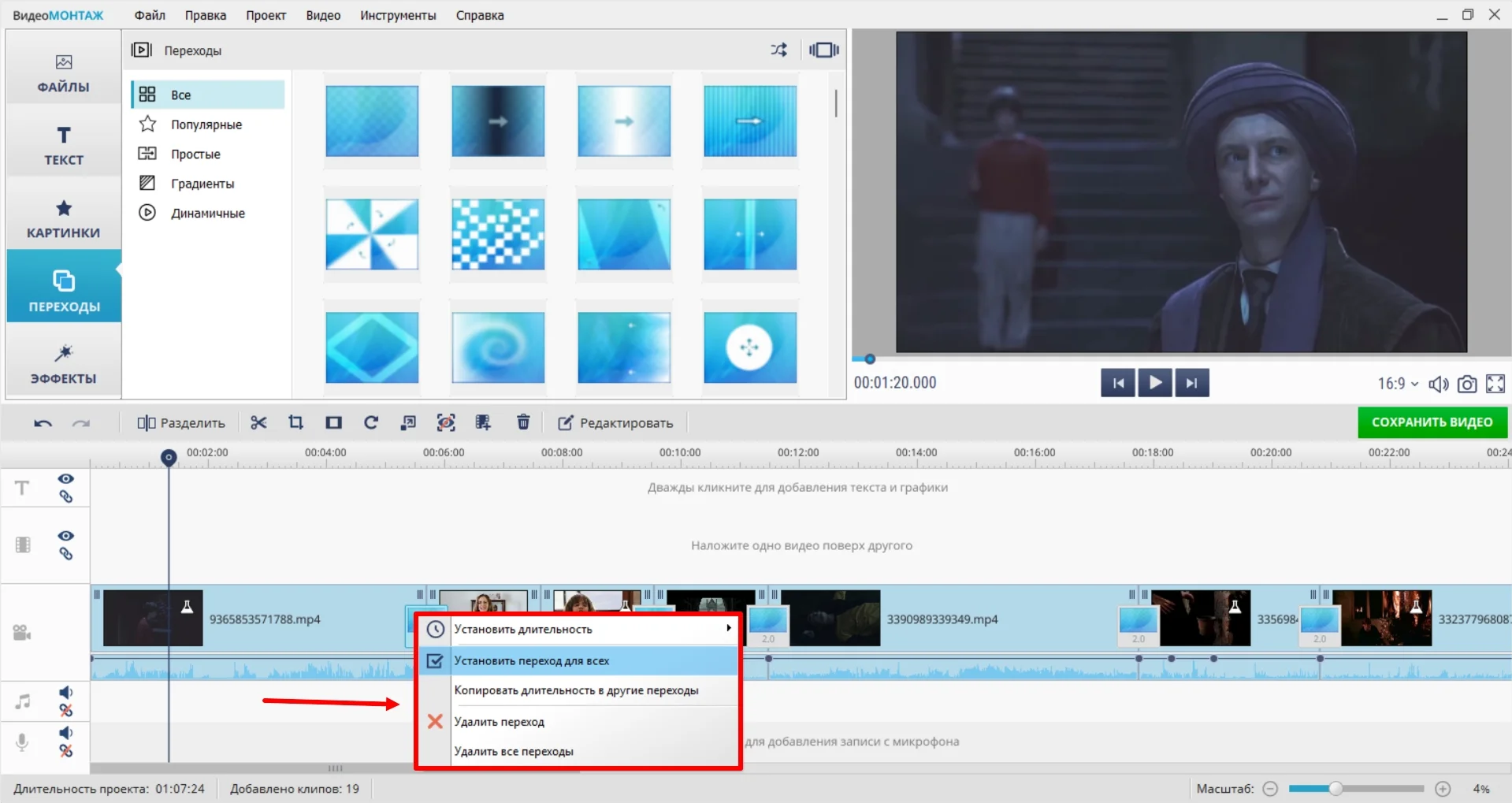The width and height of the screenshot is (1512, 803).
Task: Take a snapshot with the camera icon
Action: 1466,384
